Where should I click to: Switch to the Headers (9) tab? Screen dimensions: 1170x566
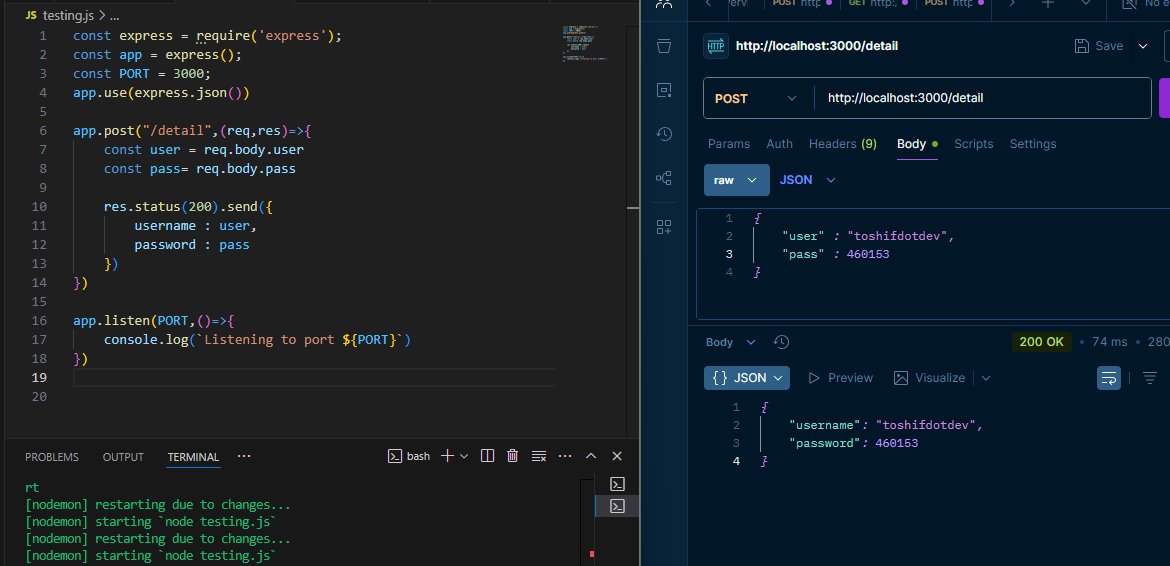pyautogui.click(x=842, y=144)
